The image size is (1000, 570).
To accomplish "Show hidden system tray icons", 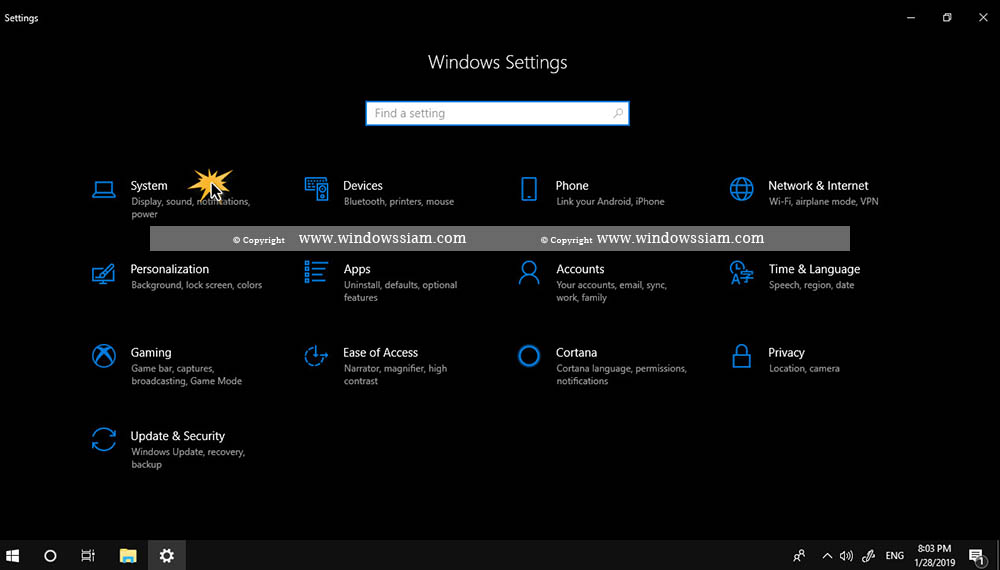I will tap(827, 556).
